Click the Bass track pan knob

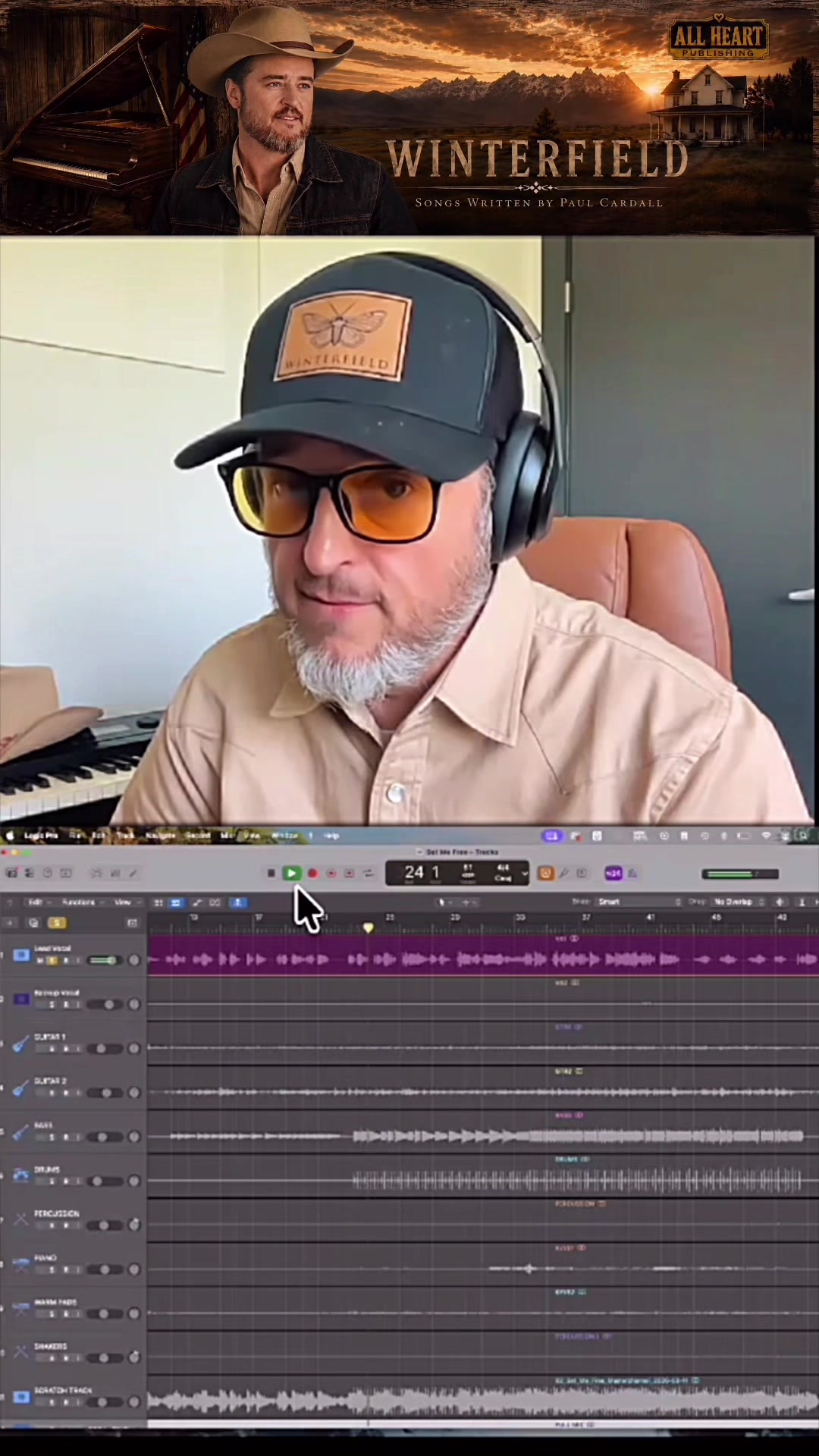click(134, 1137)
